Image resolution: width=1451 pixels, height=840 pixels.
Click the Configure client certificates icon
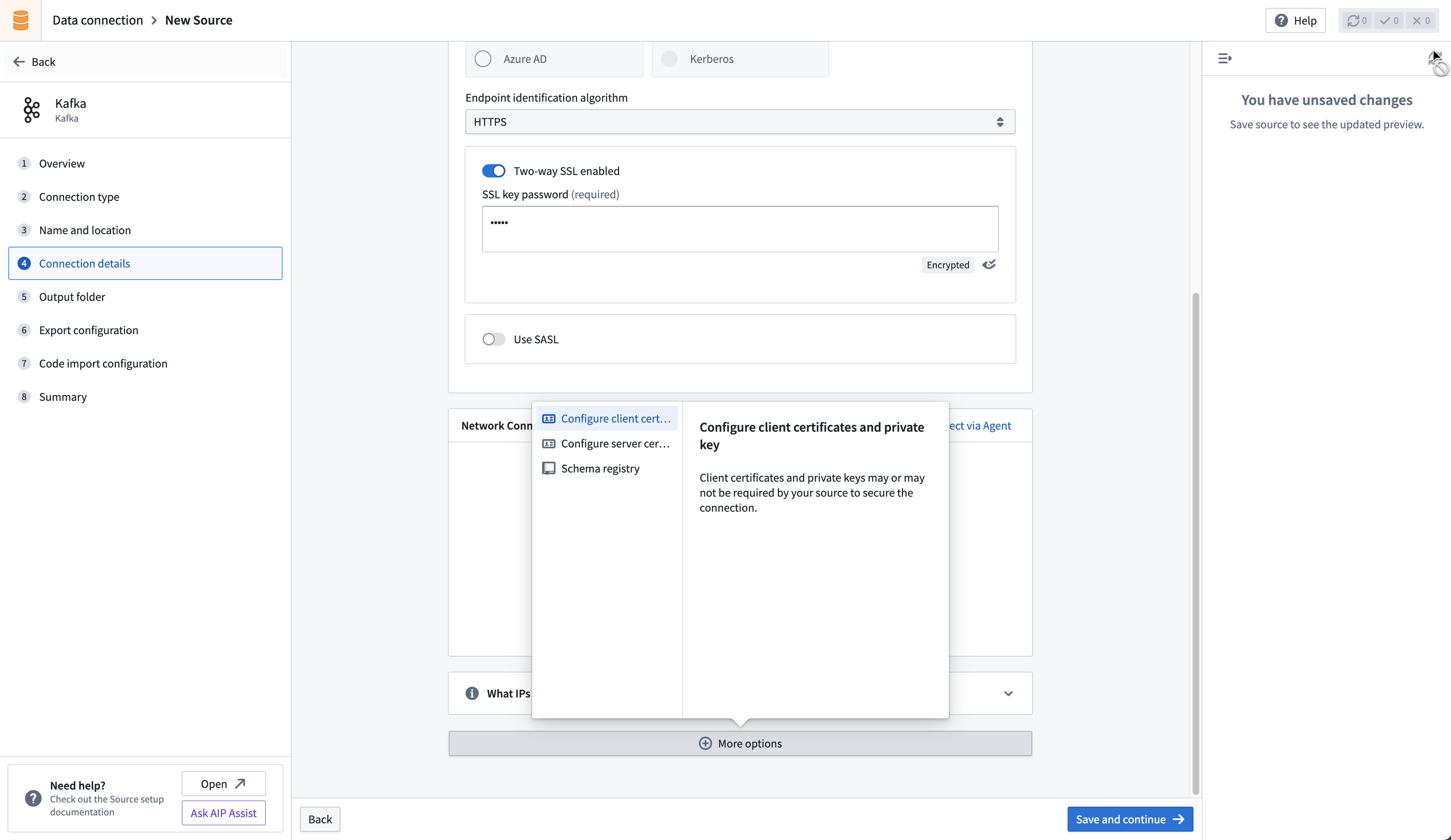pyautogui.click(x=548, y=418)
